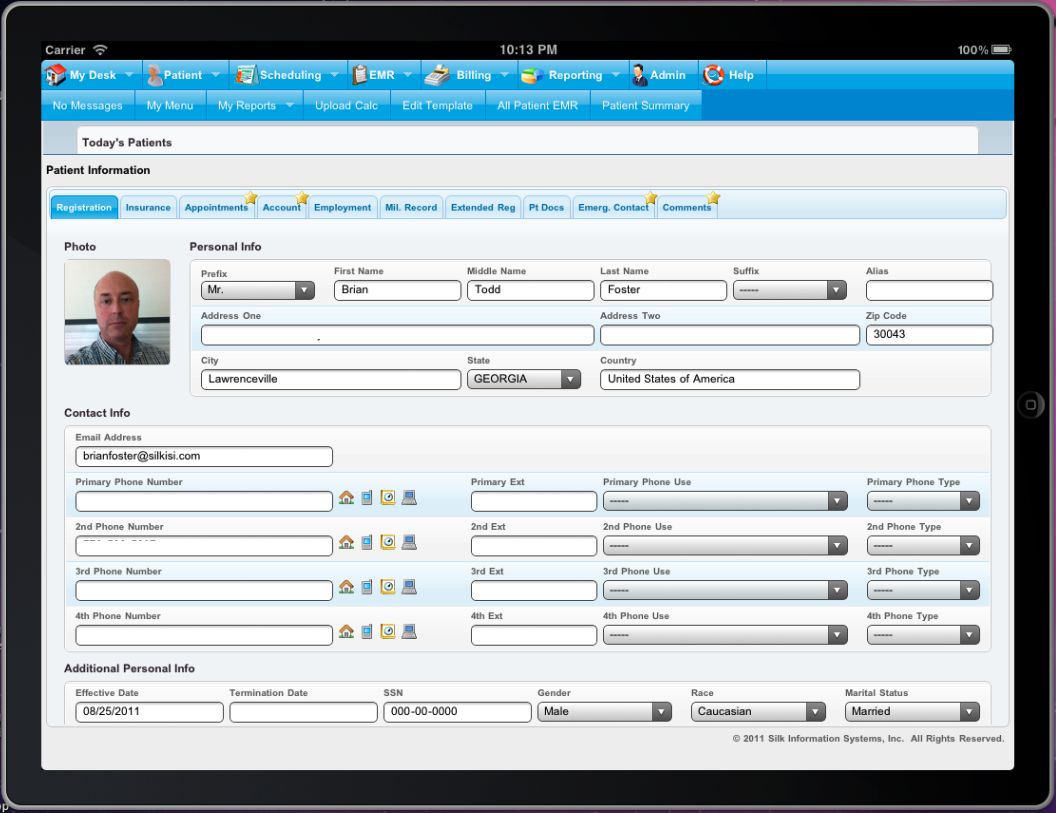Screen dimensions: 1056x813
Task: Click home icon for Primary Phone Number
Action: [x=346, y=498]
